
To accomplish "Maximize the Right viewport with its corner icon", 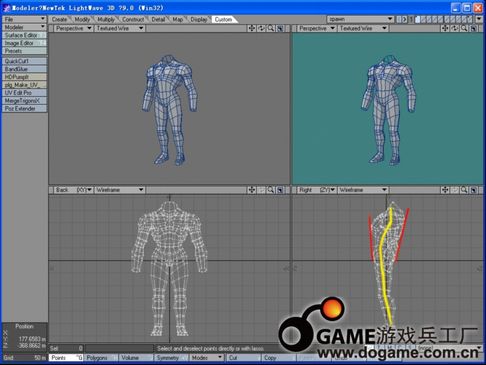I will (x=473, y=190).
